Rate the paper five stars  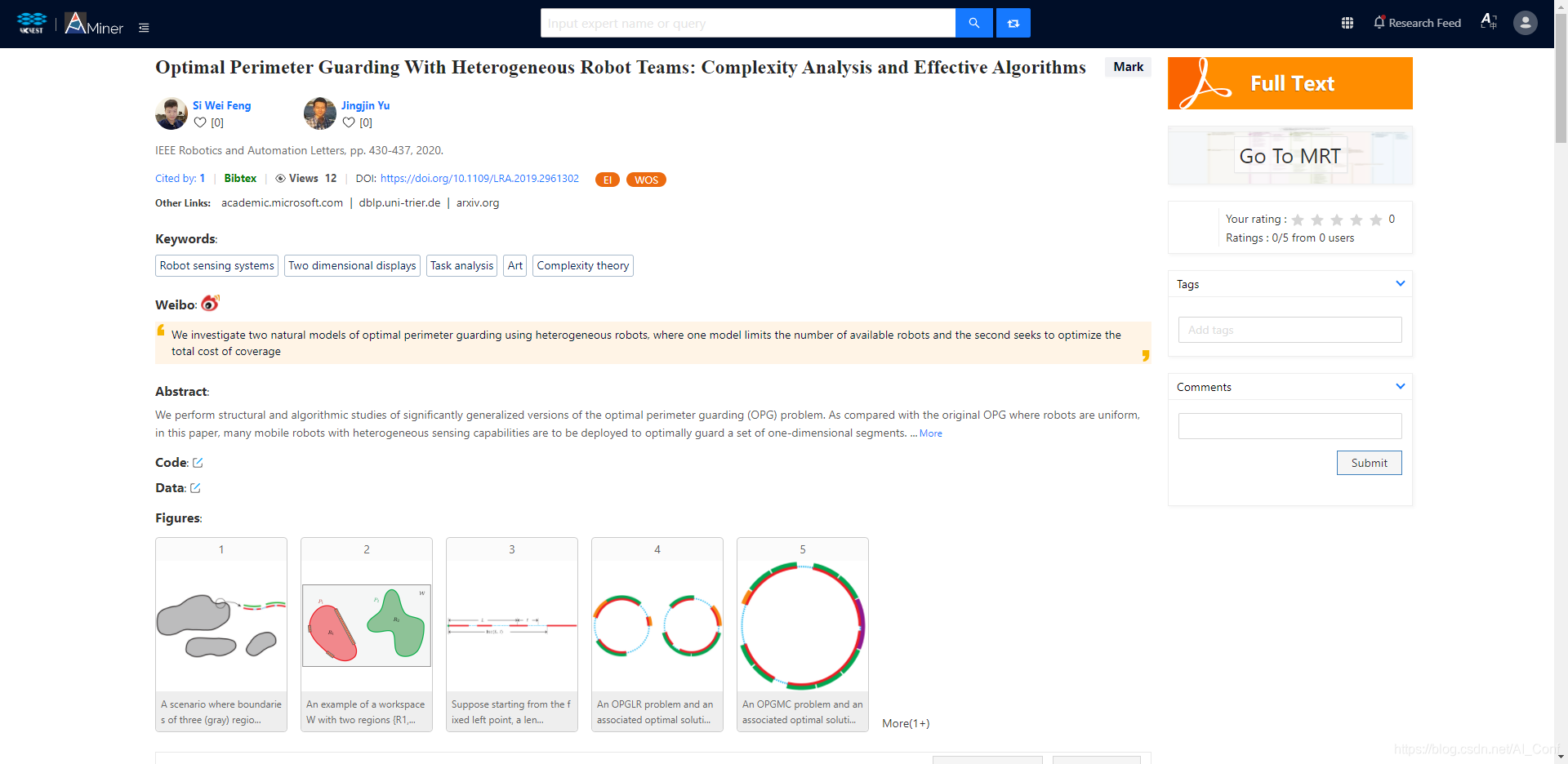(x=1376, y=220)
